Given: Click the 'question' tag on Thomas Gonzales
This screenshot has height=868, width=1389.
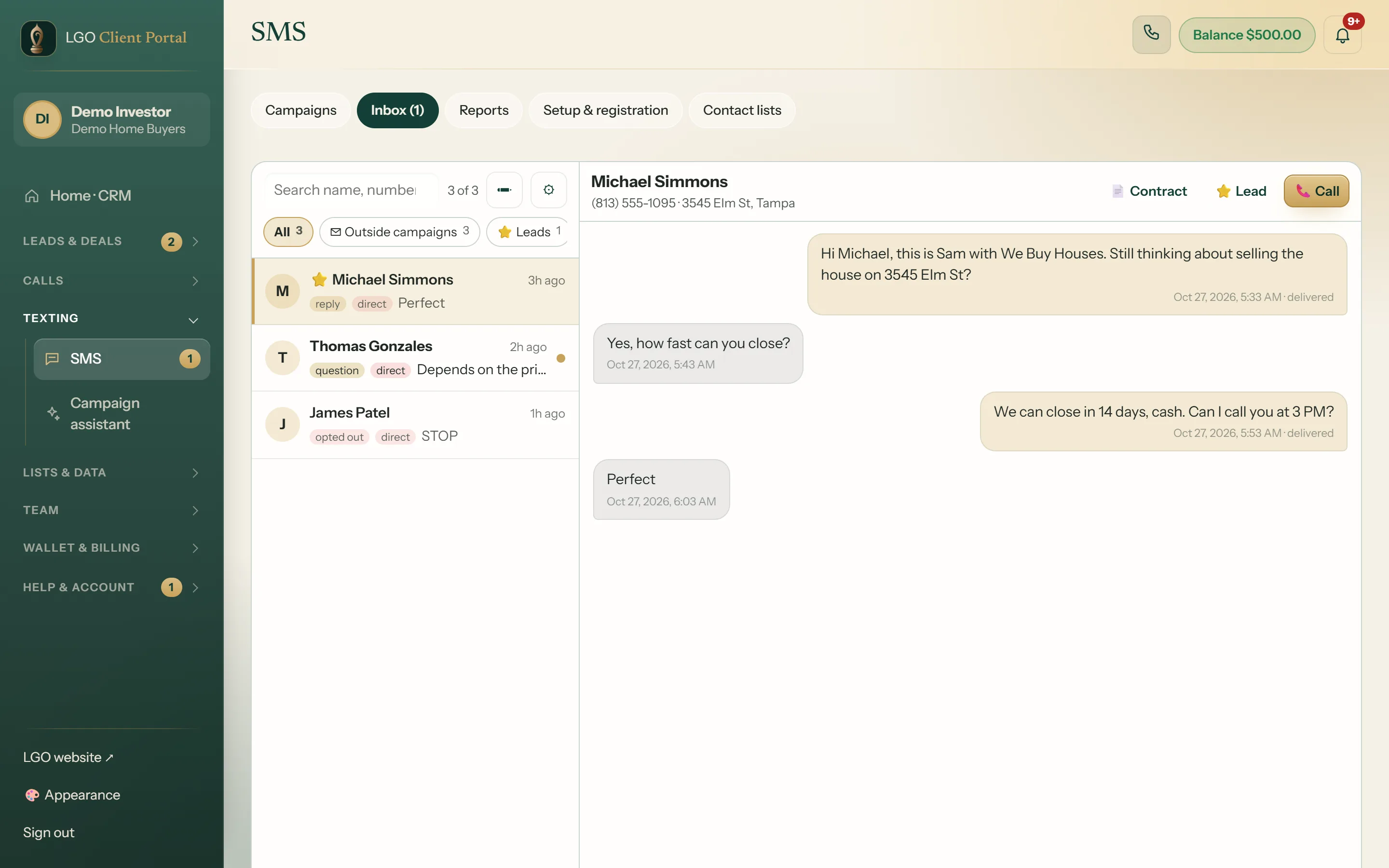Looking at the screenshot, I should tap(337, 370).
